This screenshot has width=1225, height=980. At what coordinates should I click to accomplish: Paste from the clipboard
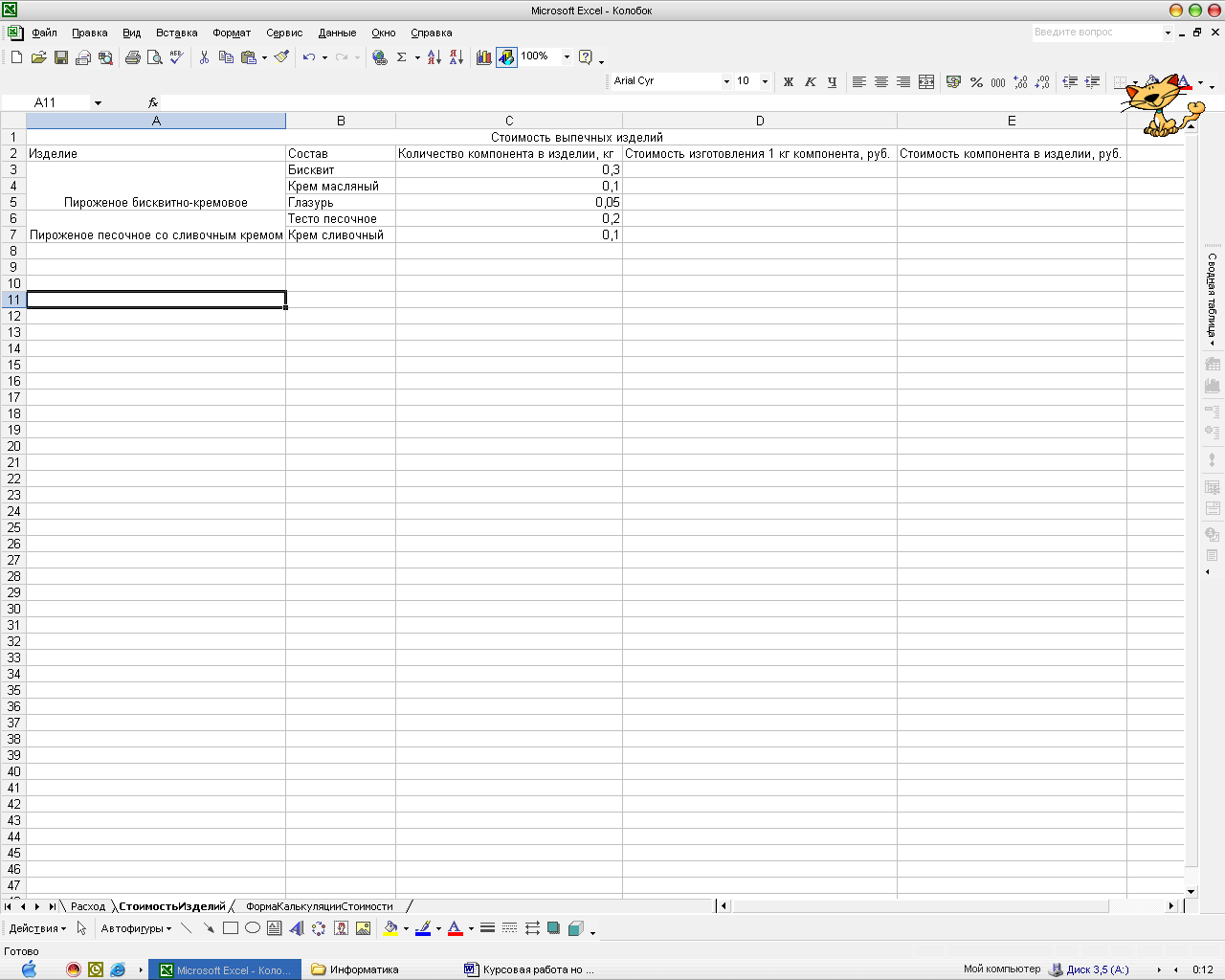[x=249, y=57]
